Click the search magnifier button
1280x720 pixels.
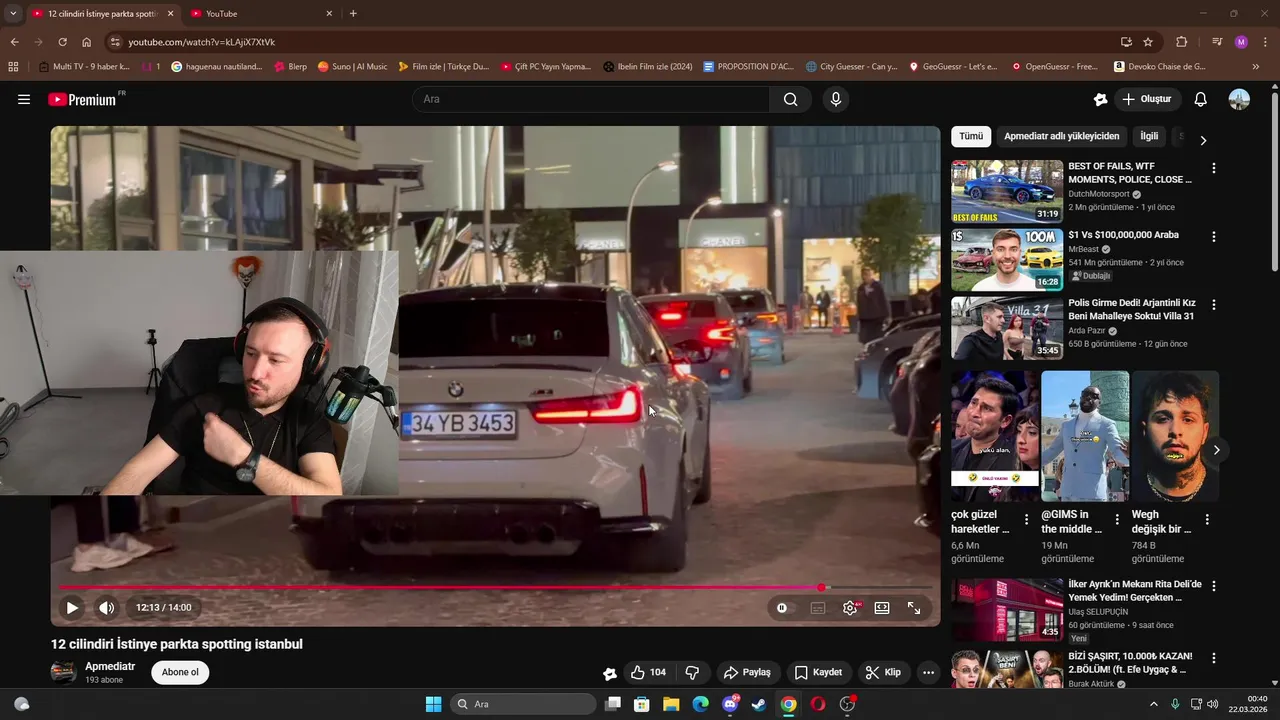click(791, 99)
